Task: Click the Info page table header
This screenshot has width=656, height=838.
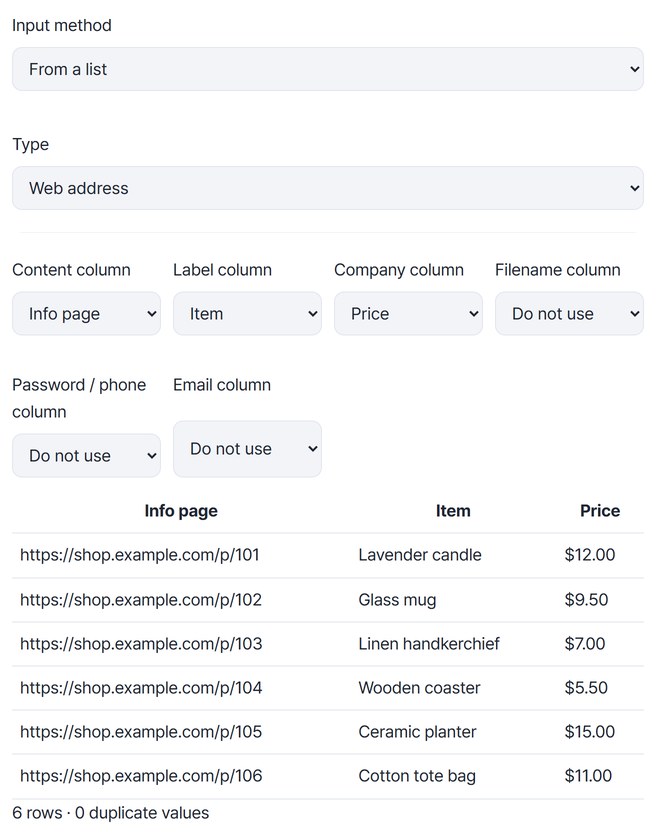Action: pyautogui.click(x=181, y=511)
